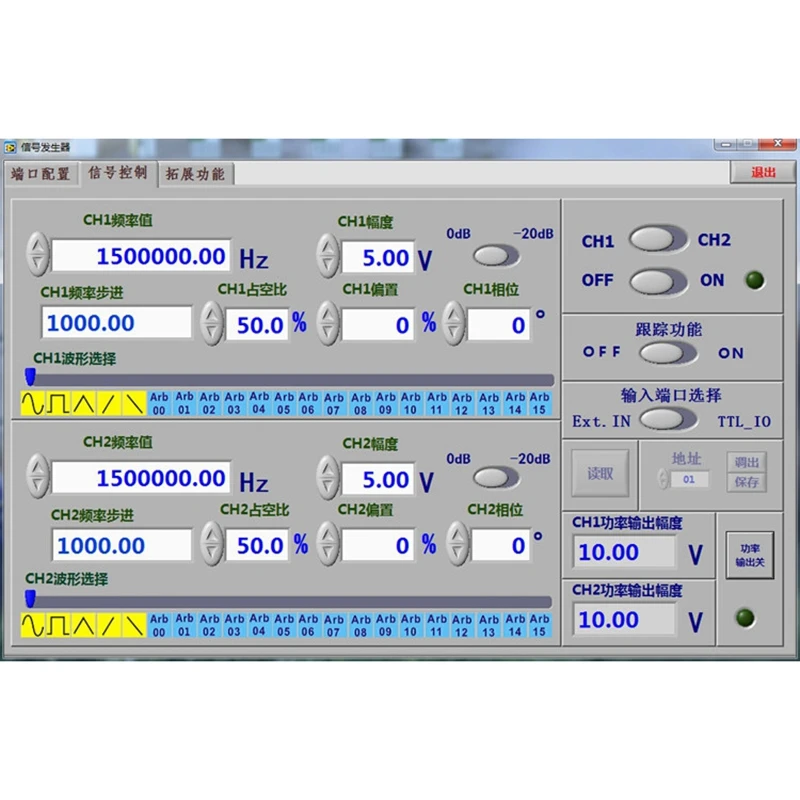Switch to the 信号控制 signal control tab
800x800 pixels.
point(118,173)
